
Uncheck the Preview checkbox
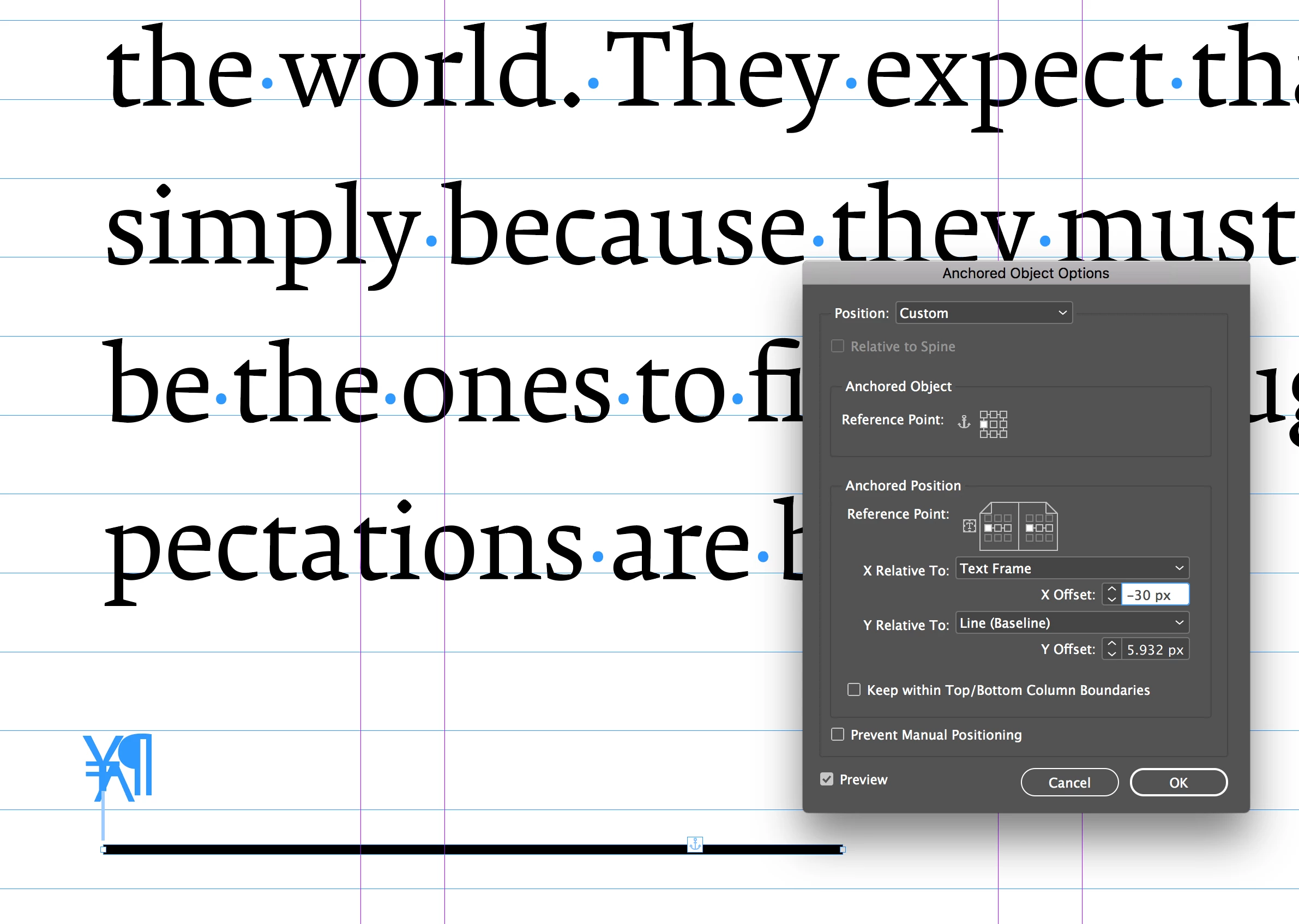pos(826,779)
